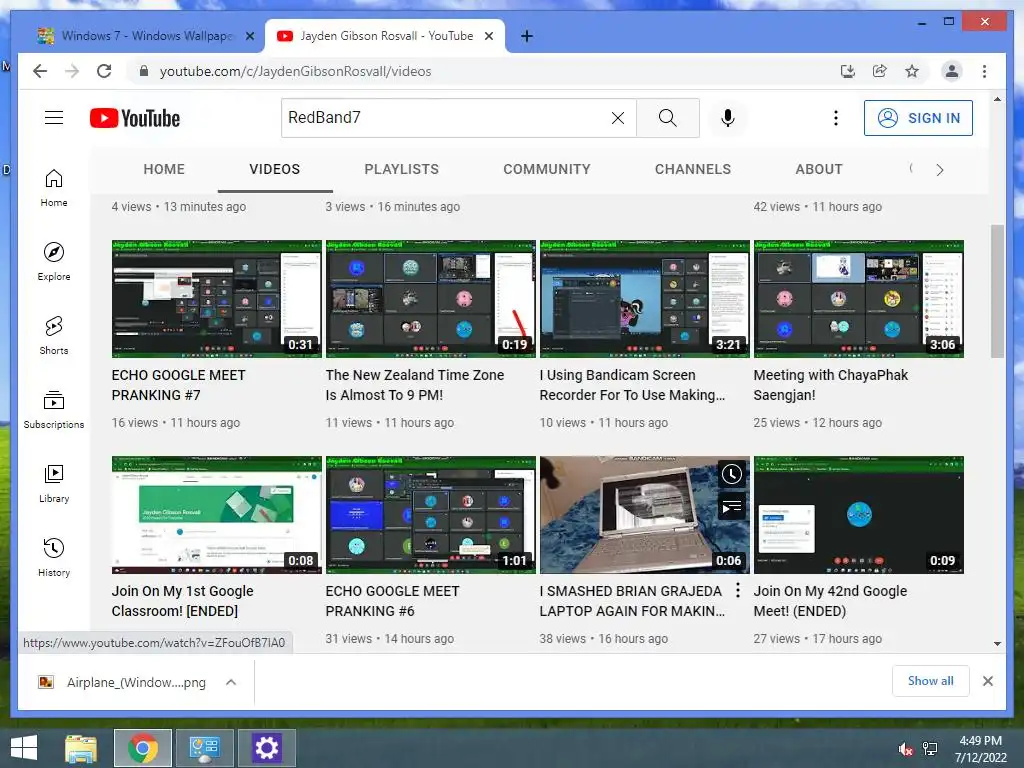The image size is (1024, 768).
Task: Open History in sidebar
Action: tap(54, 557)
